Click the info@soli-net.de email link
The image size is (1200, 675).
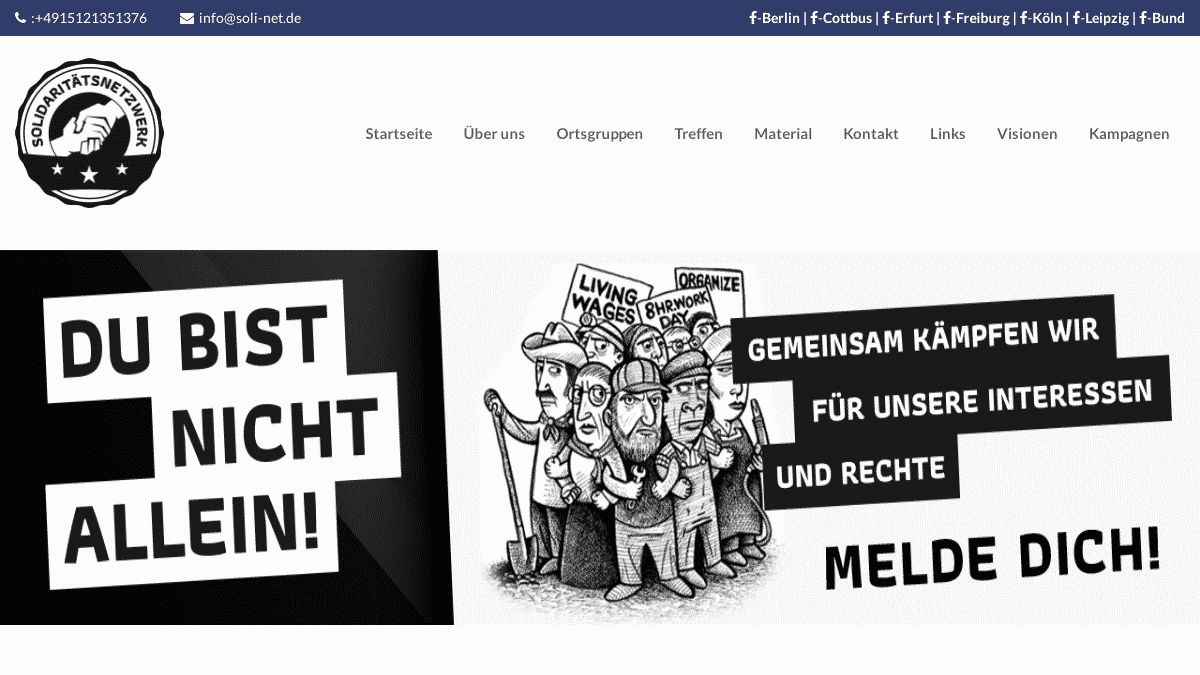pos(250,18)
